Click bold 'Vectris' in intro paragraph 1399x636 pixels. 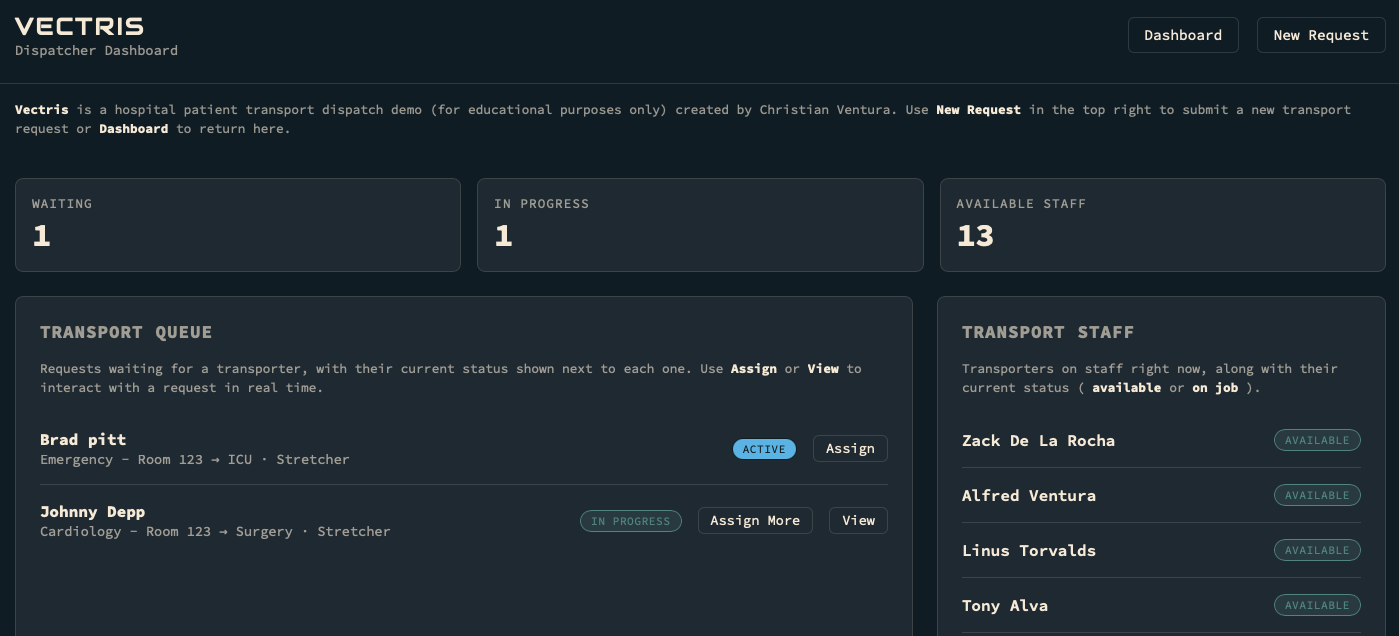point(42,110)
